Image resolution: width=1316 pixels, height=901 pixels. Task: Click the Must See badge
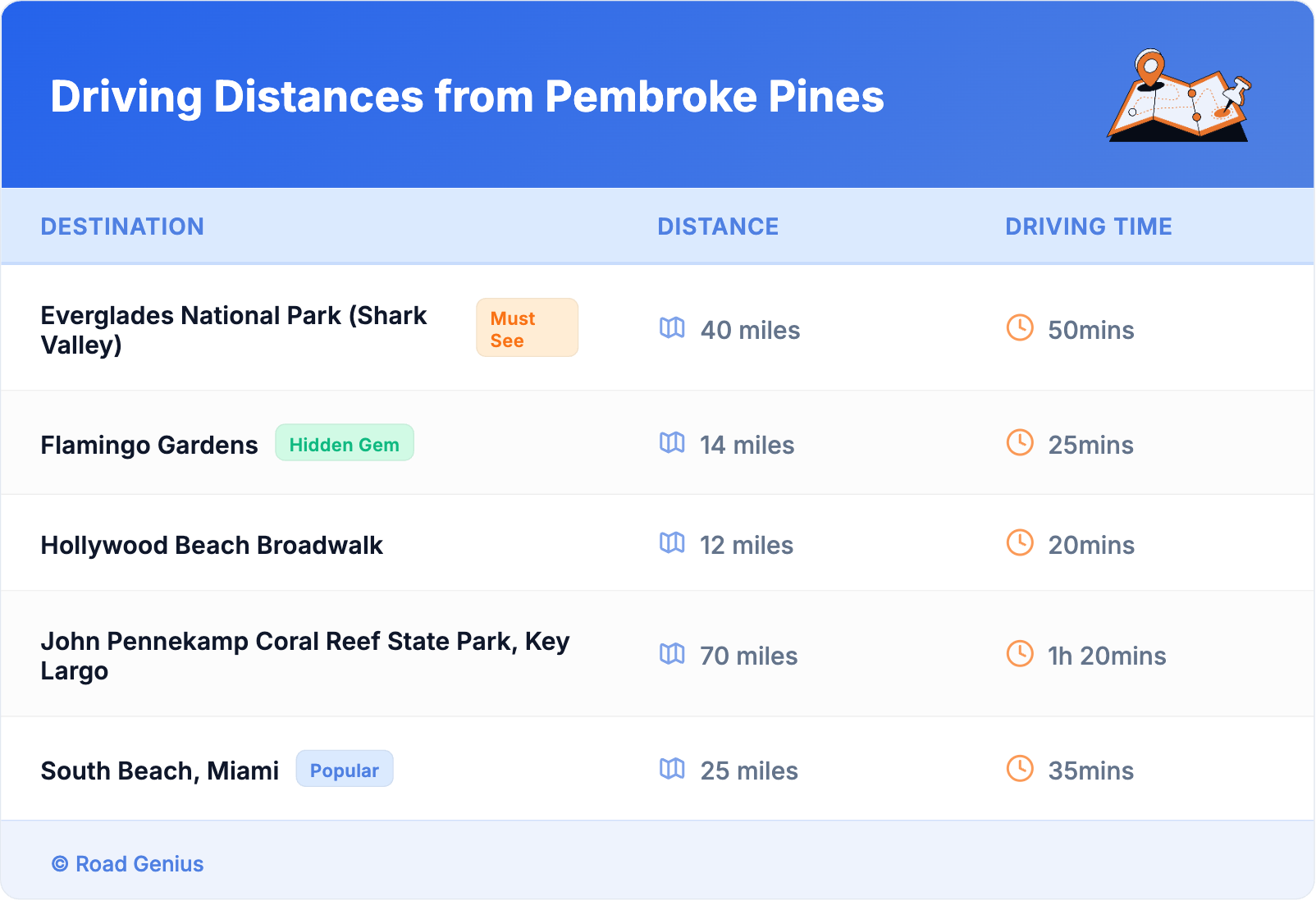[x=527, y=328]
